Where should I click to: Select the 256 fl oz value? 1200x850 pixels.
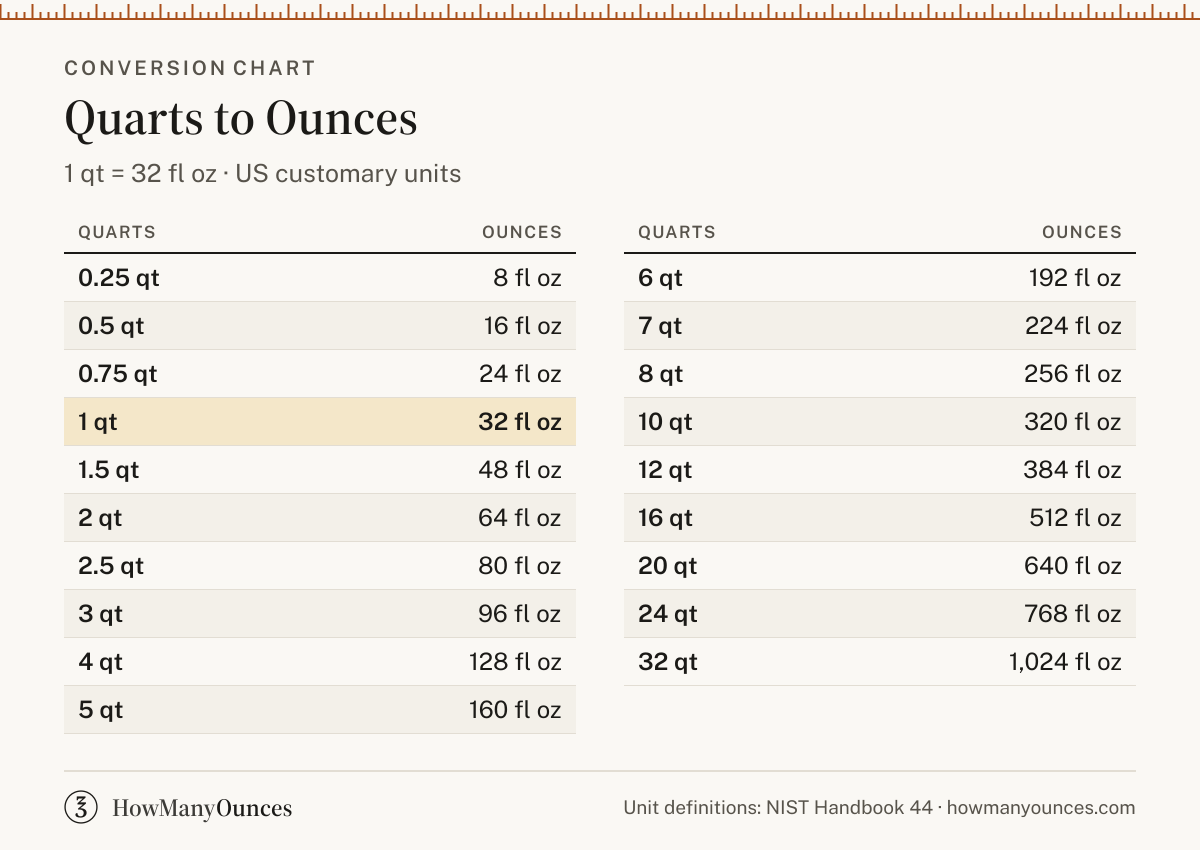click(1073, 374)
